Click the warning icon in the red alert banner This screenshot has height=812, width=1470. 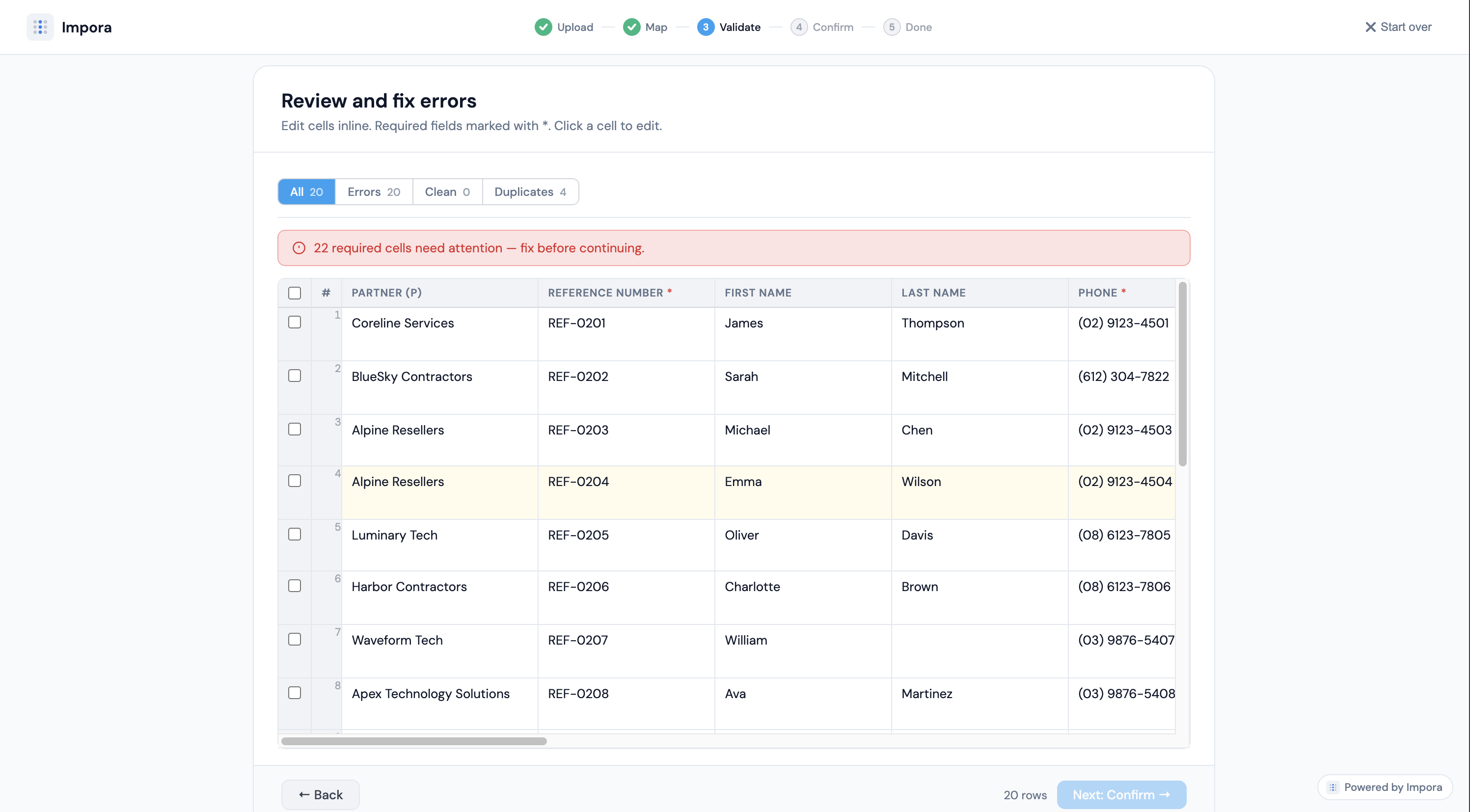299,247
